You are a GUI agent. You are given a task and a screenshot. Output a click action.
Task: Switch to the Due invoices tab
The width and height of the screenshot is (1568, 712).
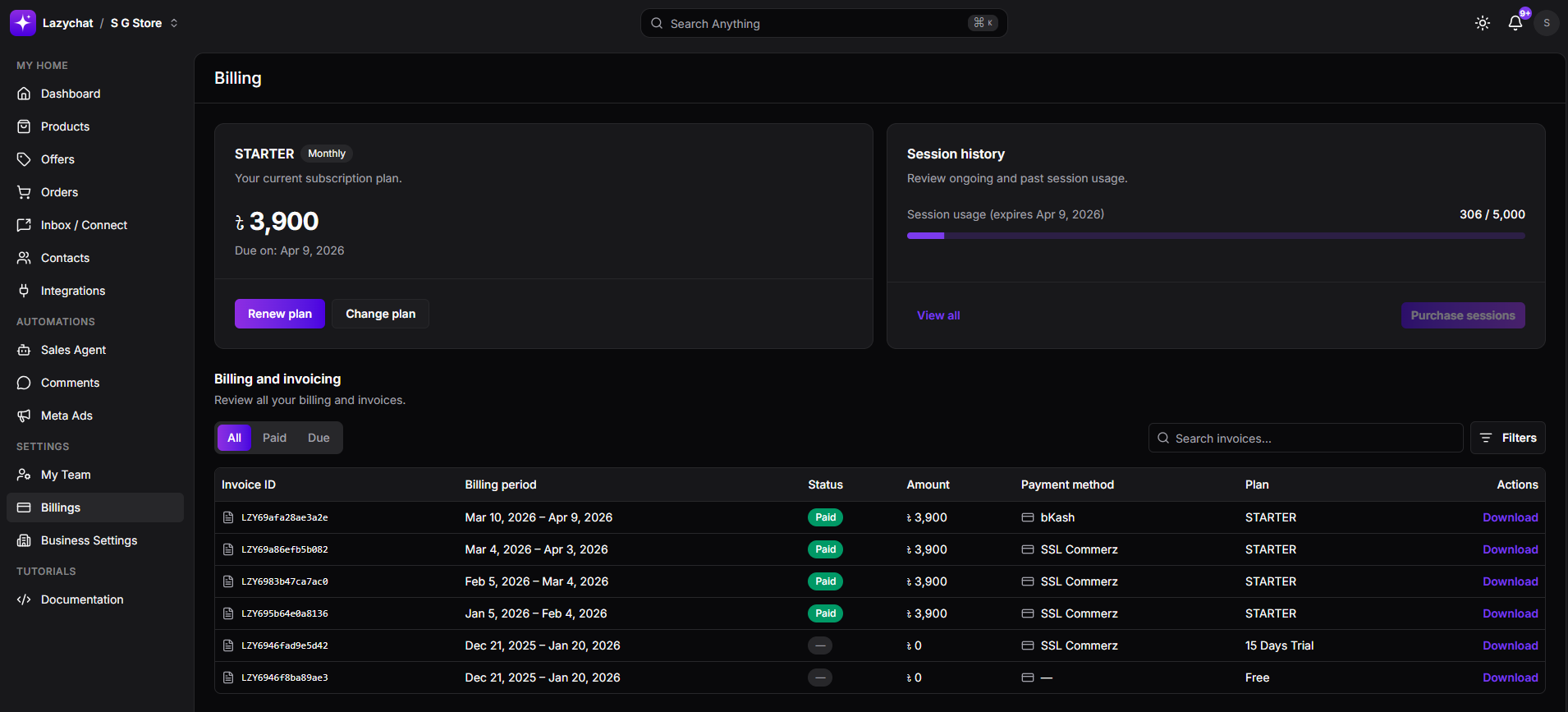[x=319, y=438]
